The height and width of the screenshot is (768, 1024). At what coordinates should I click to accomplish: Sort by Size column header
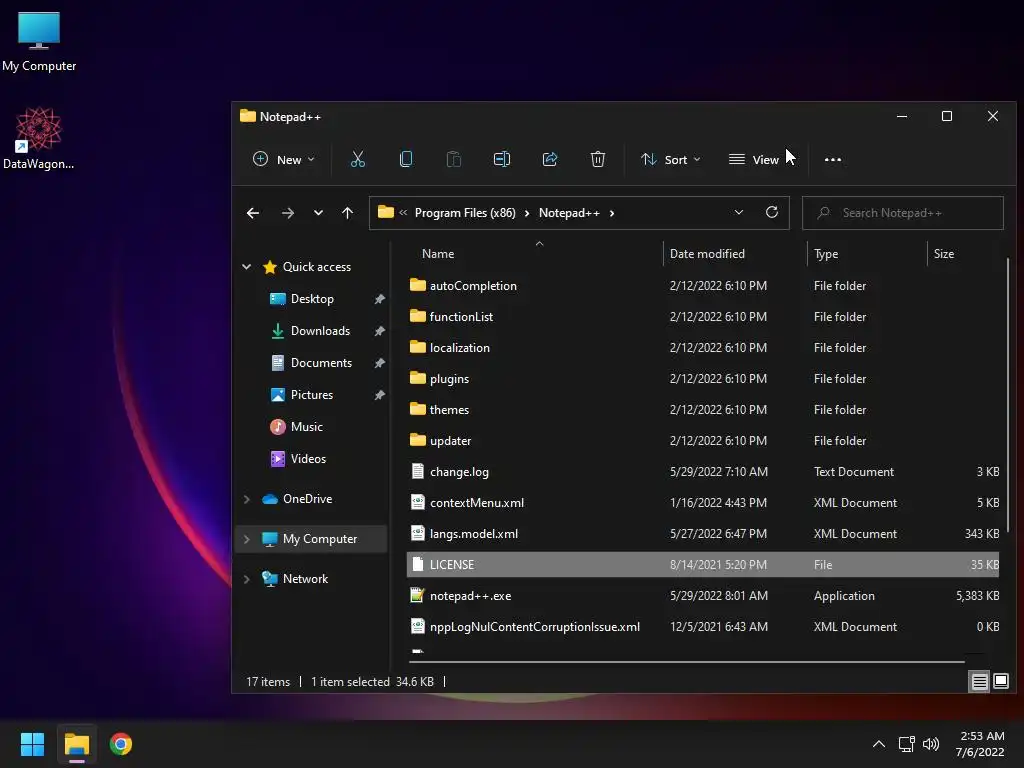944,253
